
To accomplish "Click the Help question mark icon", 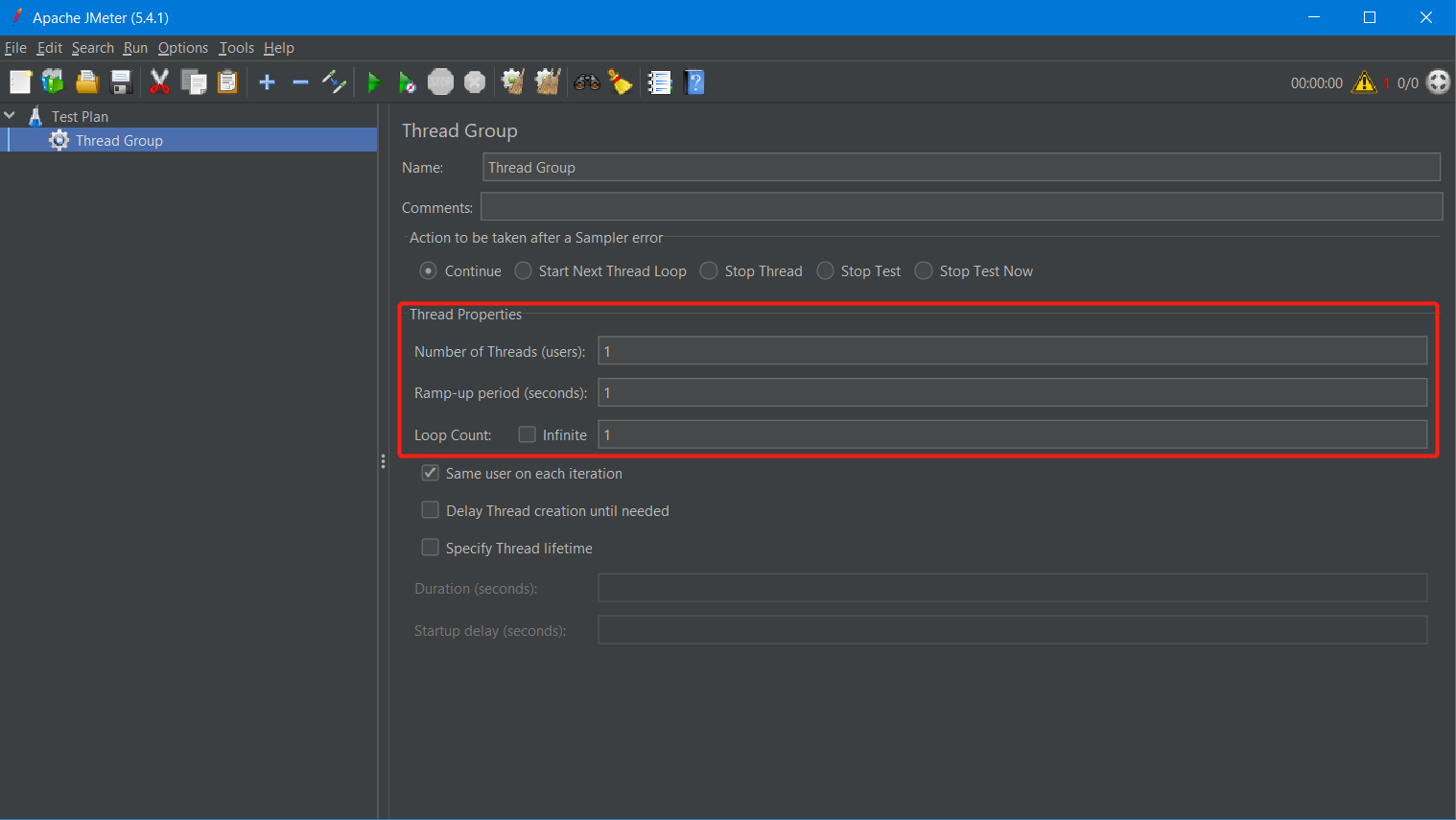I will click(x=695, y=82).
